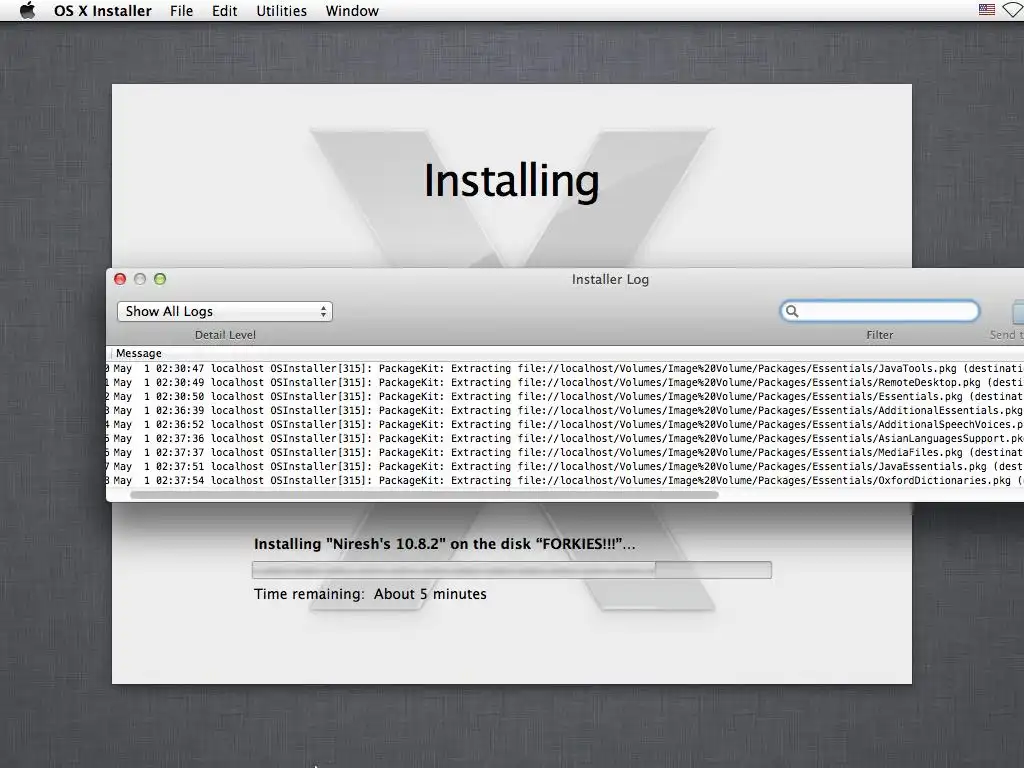Select the AdditionalEssentials.pkg log row
1024x768 pixels.
[565, 411]
